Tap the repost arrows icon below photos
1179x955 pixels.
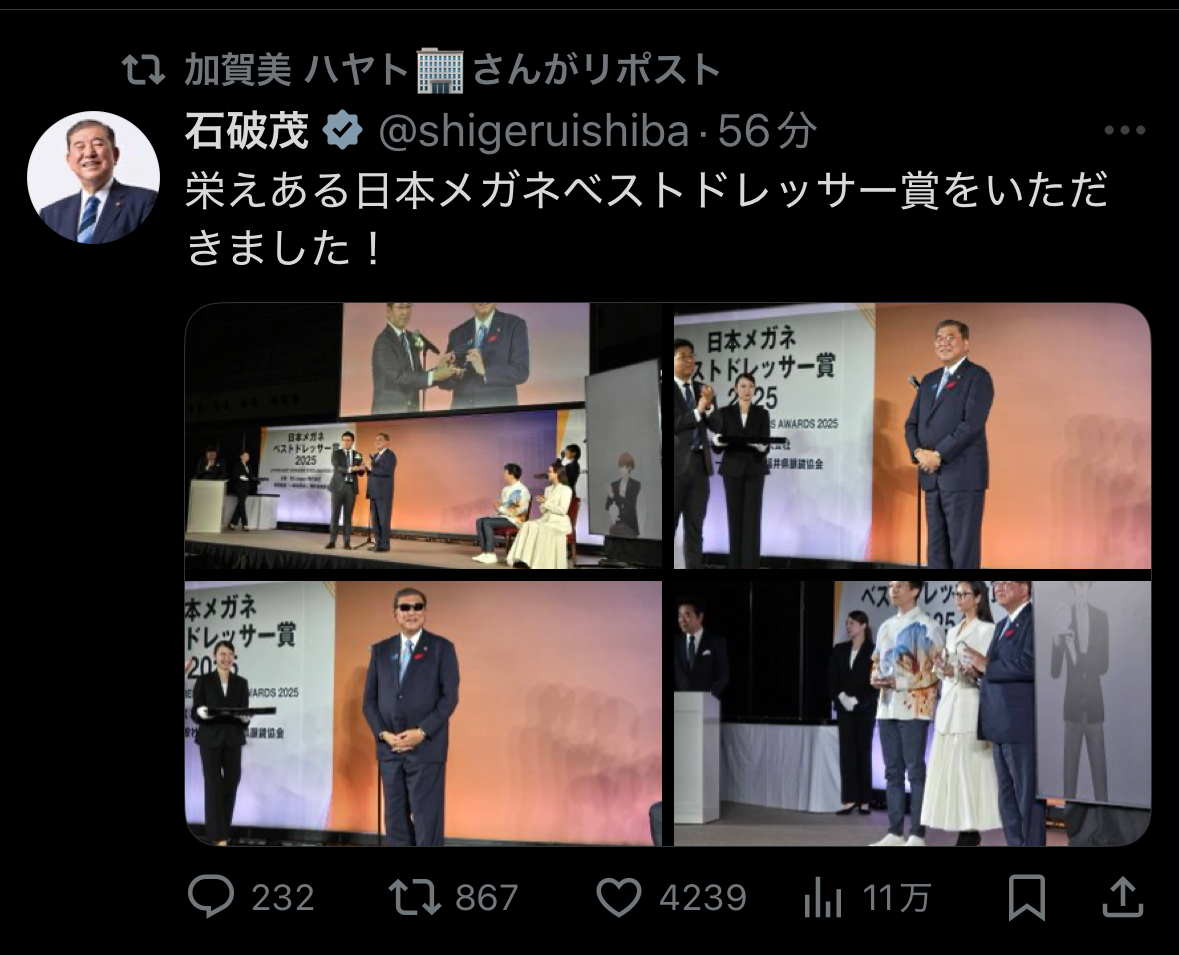(x=414, y=897)
